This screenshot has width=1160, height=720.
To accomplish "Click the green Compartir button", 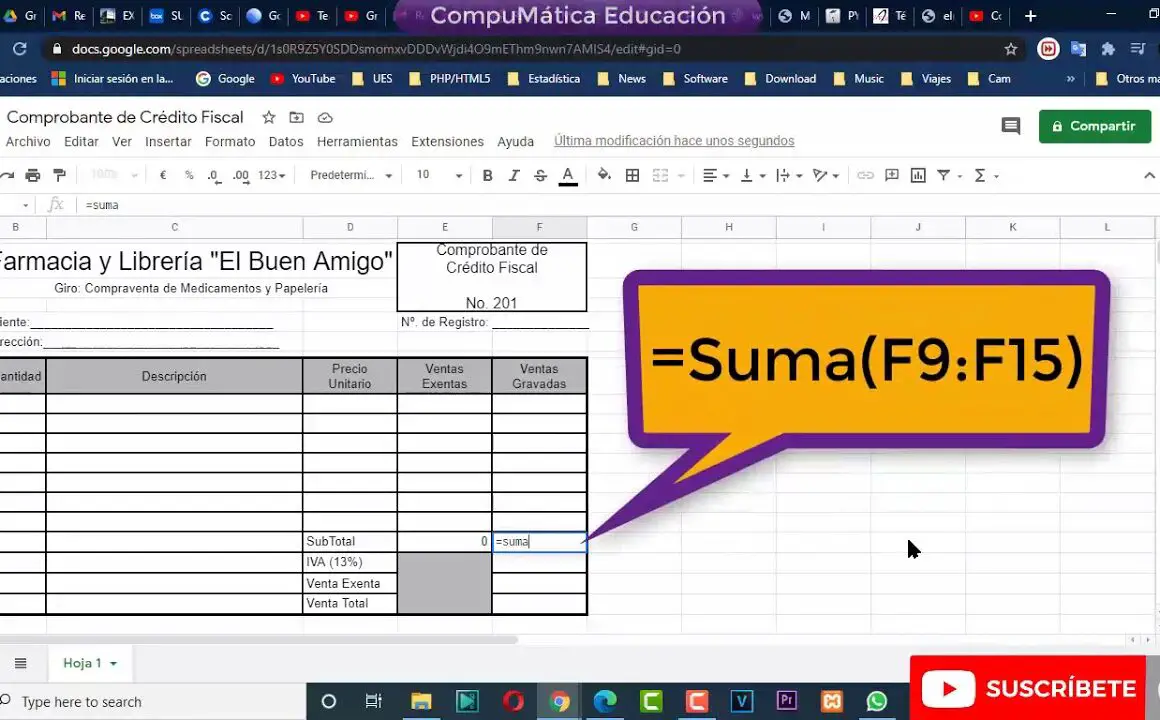I will point(1094,126).
